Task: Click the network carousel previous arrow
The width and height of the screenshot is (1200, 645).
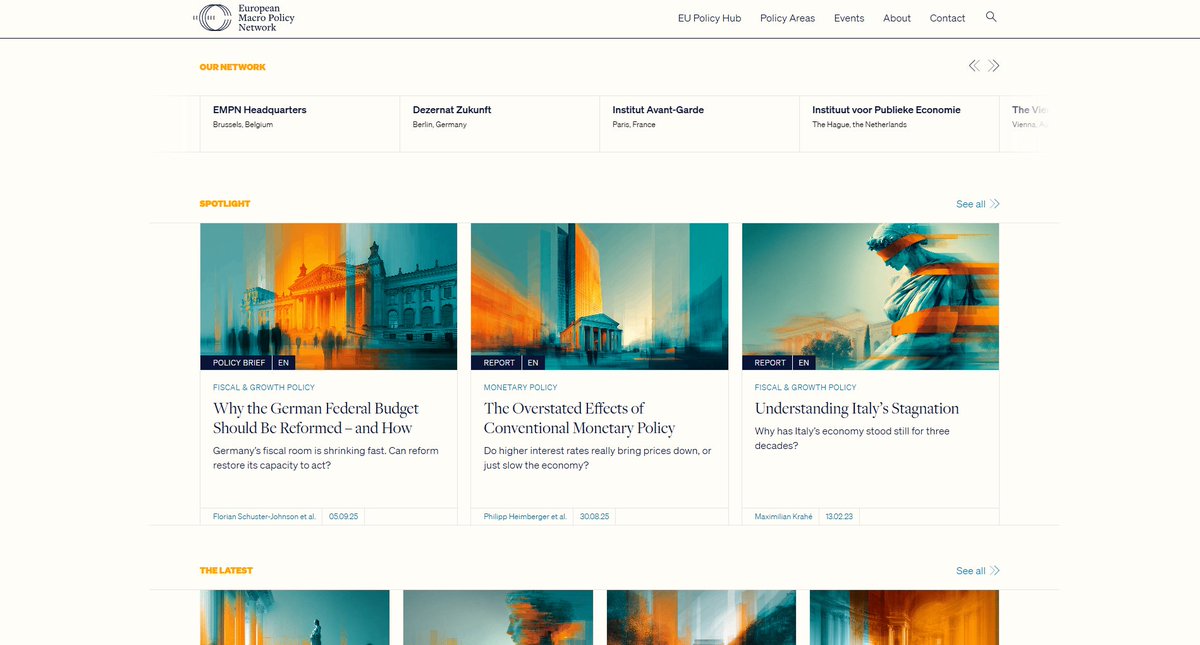Action: 974,66
